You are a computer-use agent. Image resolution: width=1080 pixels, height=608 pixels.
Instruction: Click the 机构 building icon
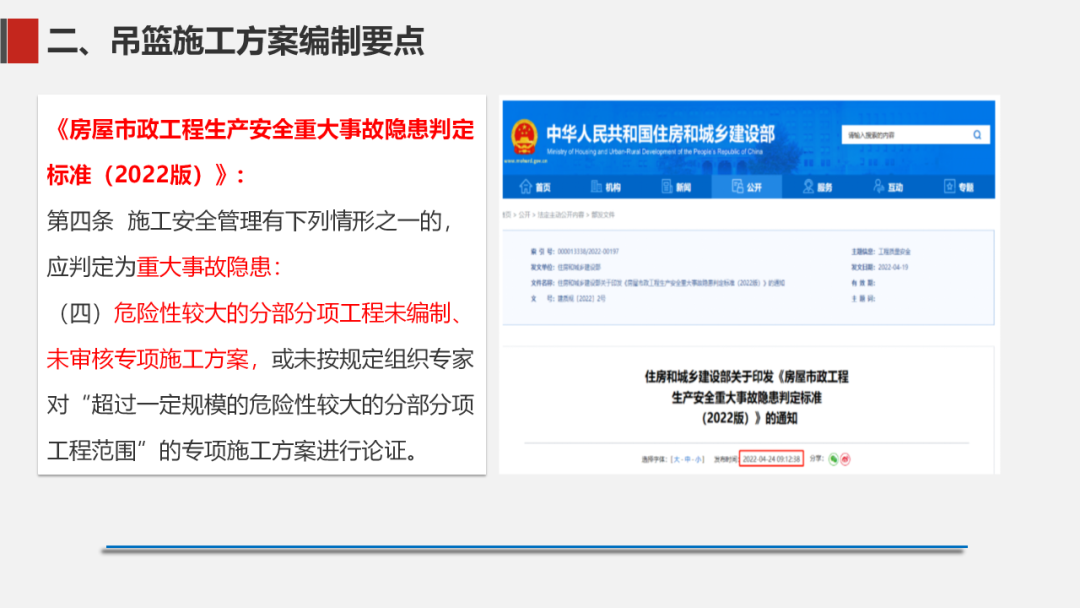(596, 187)
